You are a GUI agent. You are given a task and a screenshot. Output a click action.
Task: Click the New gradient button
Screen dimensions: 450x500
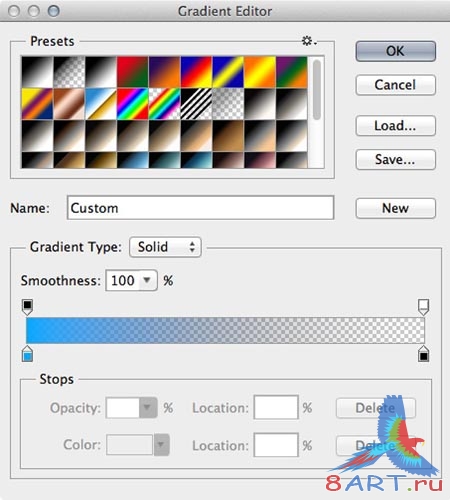pyautogui.click(x=396, y=208)
